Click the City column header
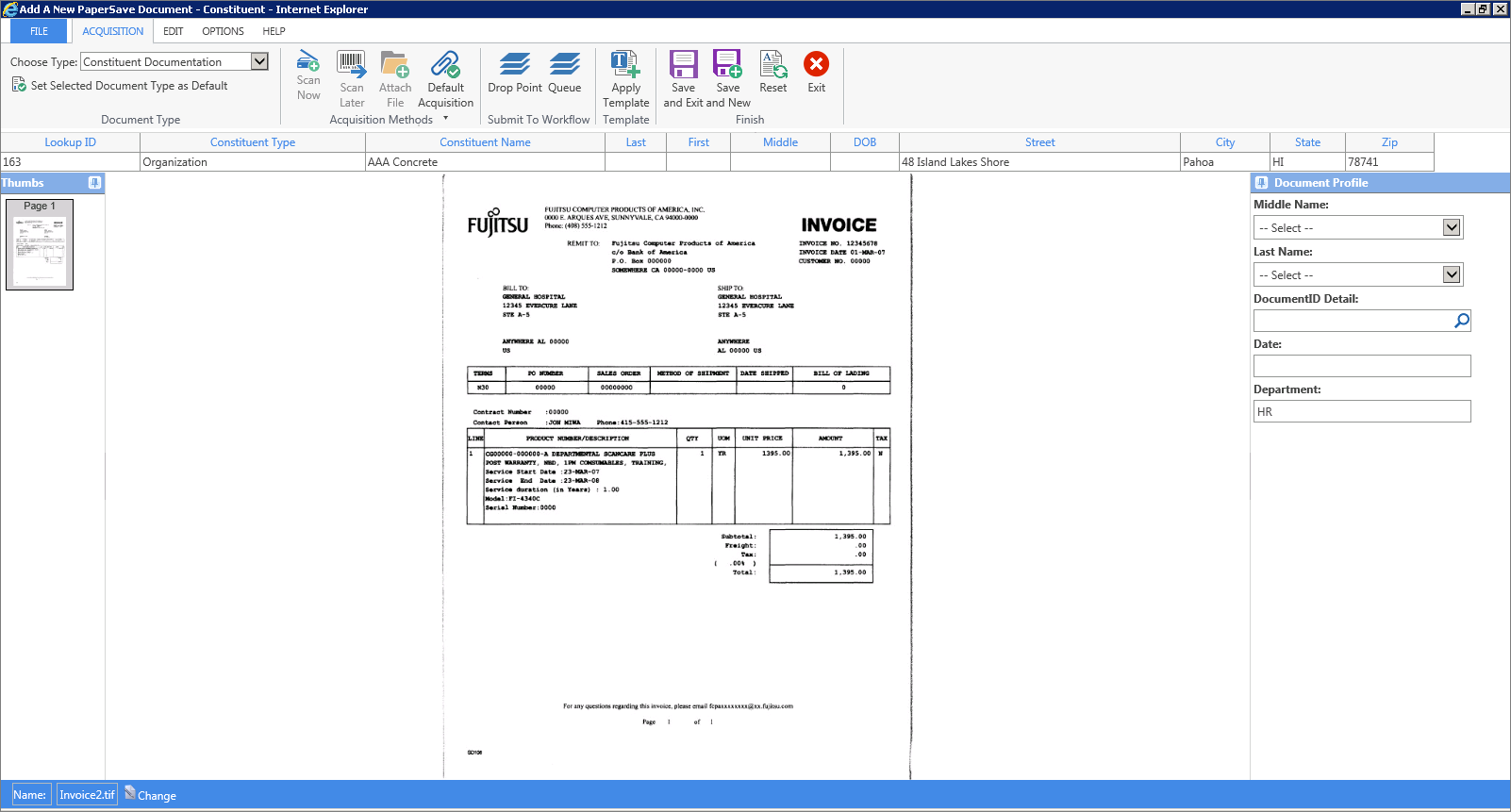This screenshot has height=812, width=1511. 1225,142
